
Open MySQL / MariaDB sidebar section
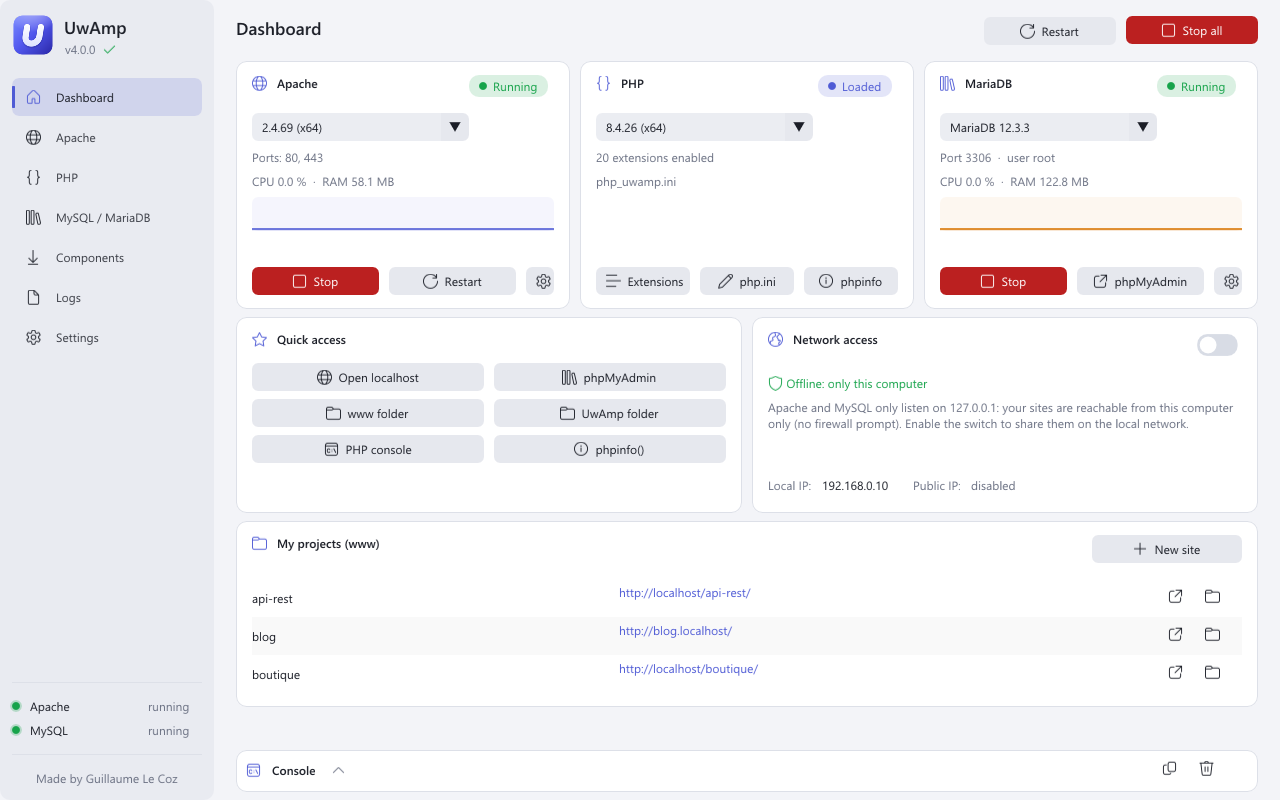(x=107, y=217)
